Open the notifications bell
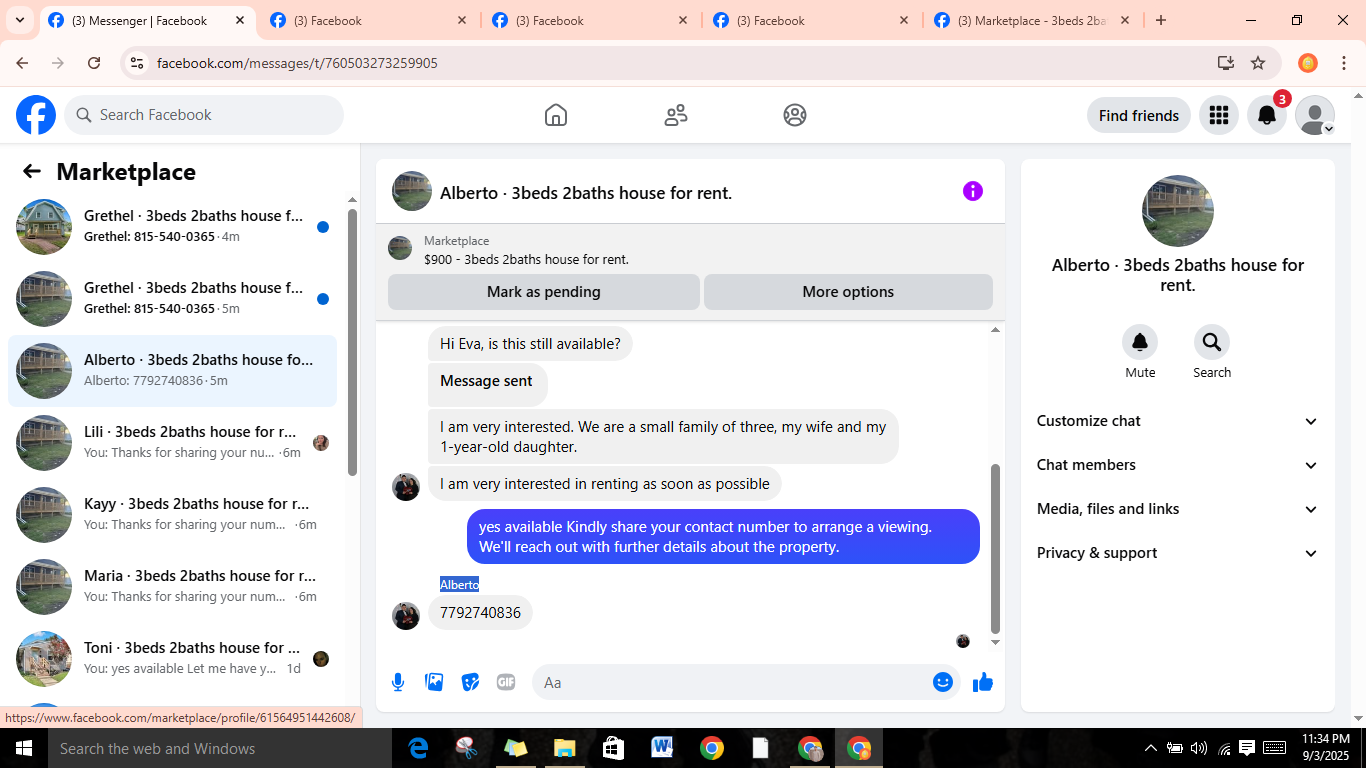Screen dimensions: 1366x768 pyautogui.click(x=1266, y=115)
